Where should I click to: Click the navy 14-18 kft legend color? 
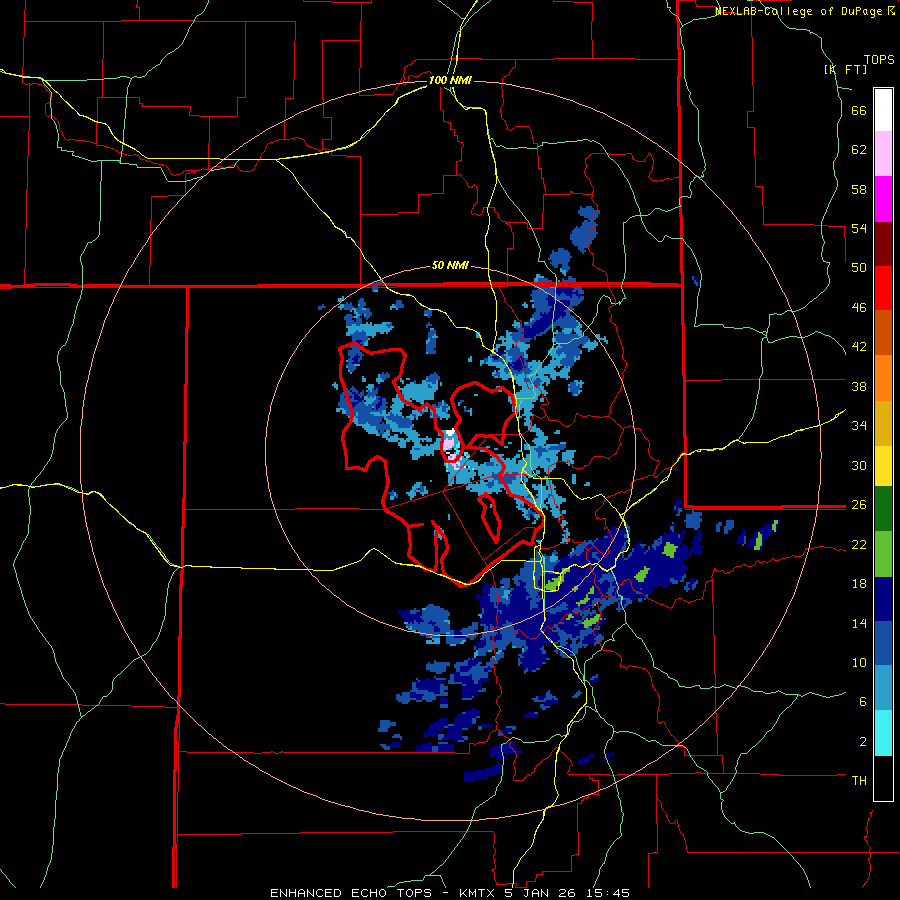tap(883, 599)
